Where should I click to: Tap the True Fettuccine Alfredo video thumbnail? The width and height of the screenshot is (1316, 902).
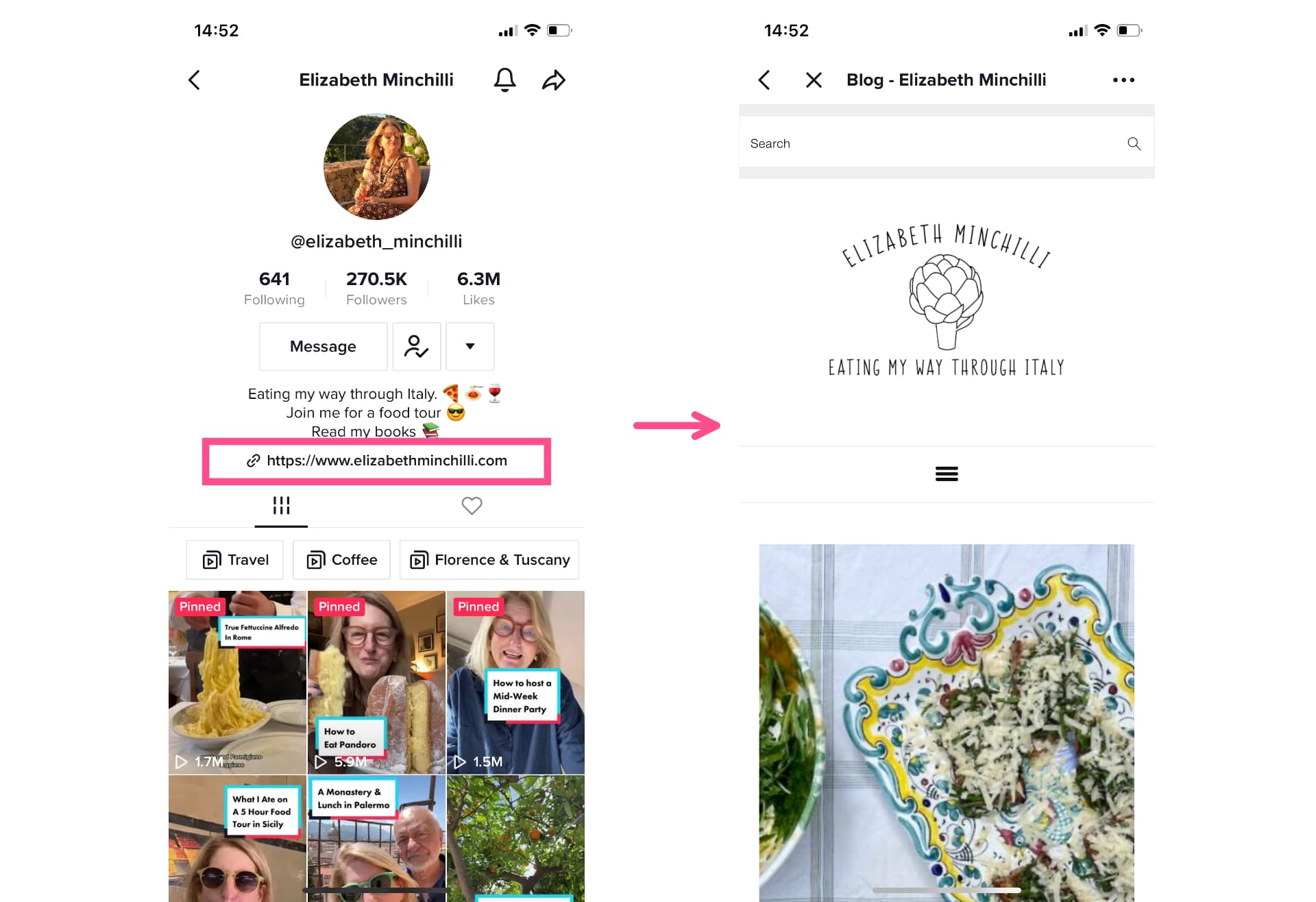pos(236,681)
